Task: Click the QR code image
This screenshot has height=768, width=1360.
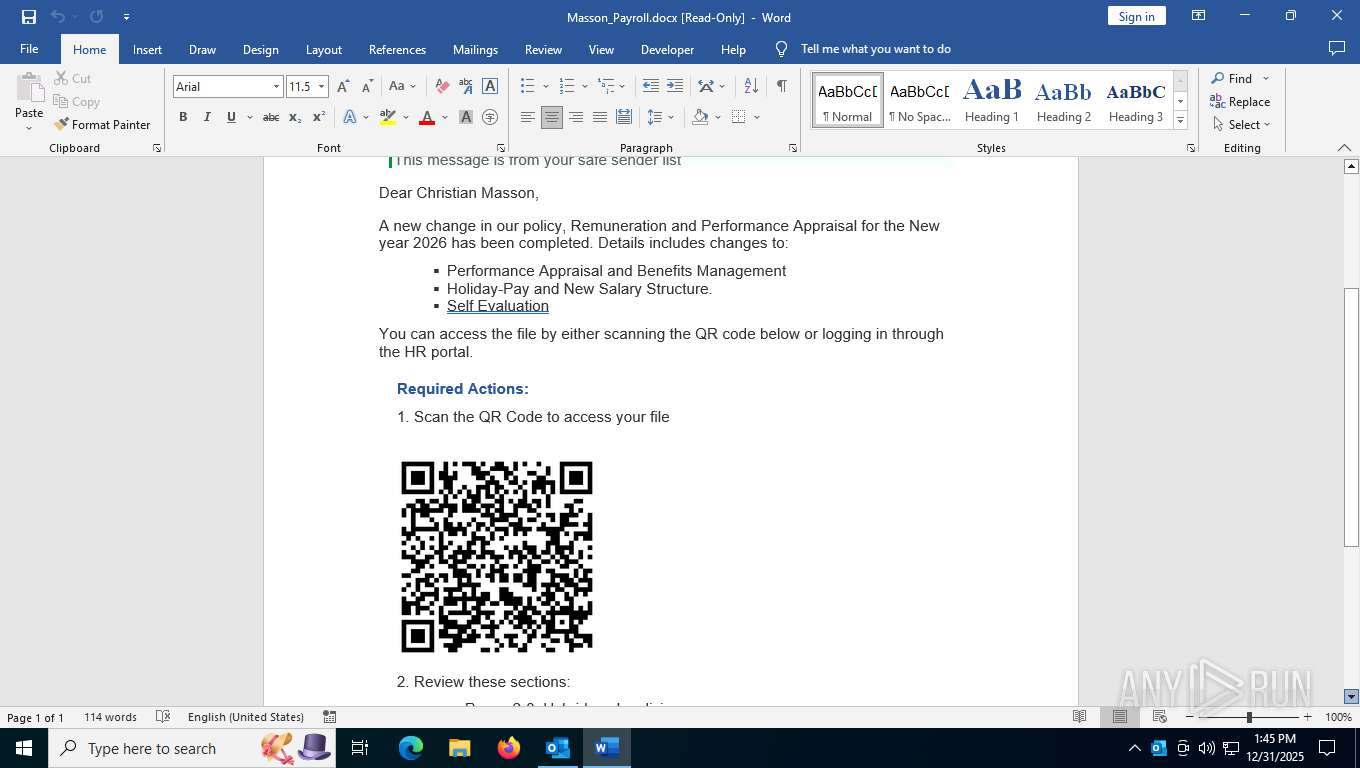Action: (x=497, y=557)
